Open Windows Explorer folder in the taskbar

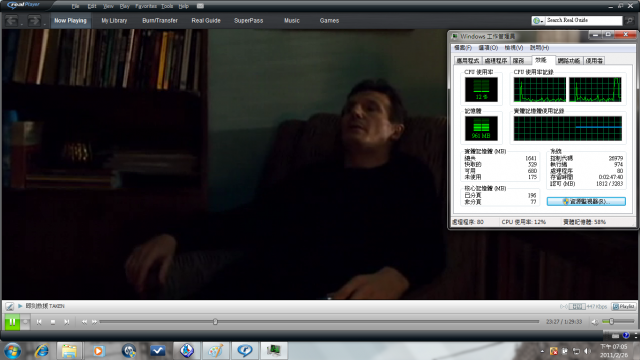[69, 351]
